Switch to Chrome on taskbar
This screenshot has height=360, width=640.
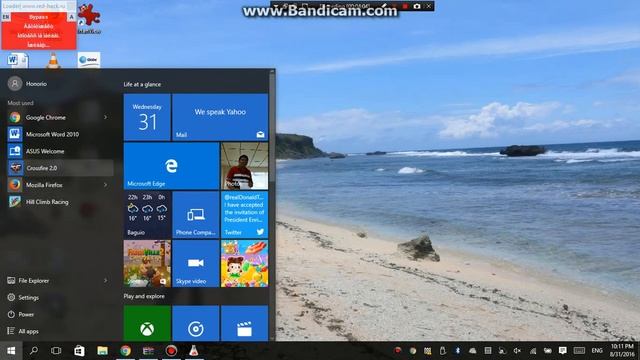[x=126, y=351]
